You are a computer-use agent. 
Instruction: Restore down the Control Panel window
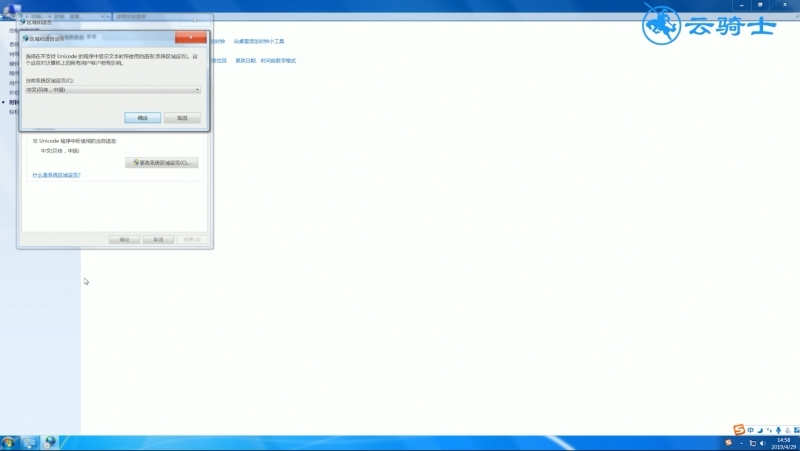(x=760, y=5)
